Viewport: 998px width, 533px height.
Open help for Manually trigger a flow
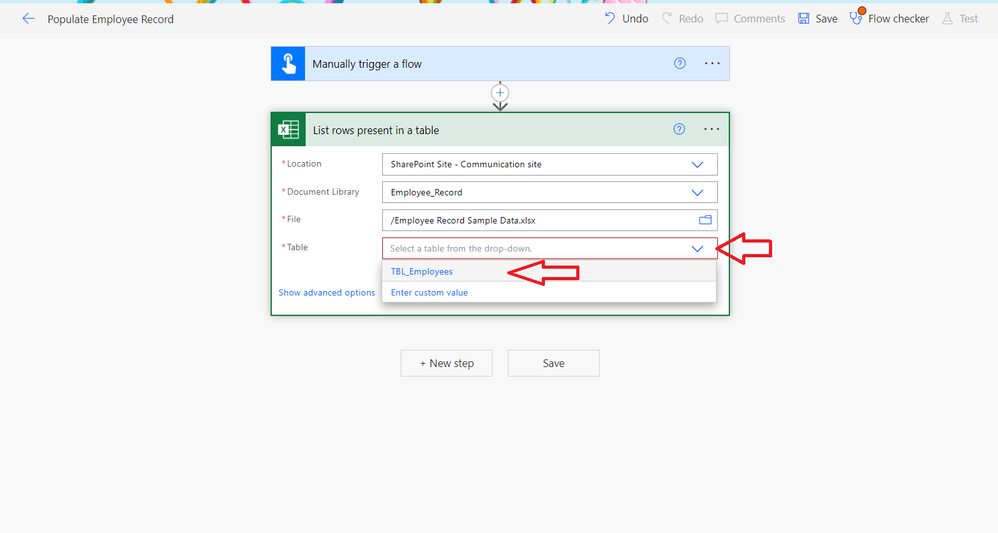pyautogui.click(x=680, y=63)
